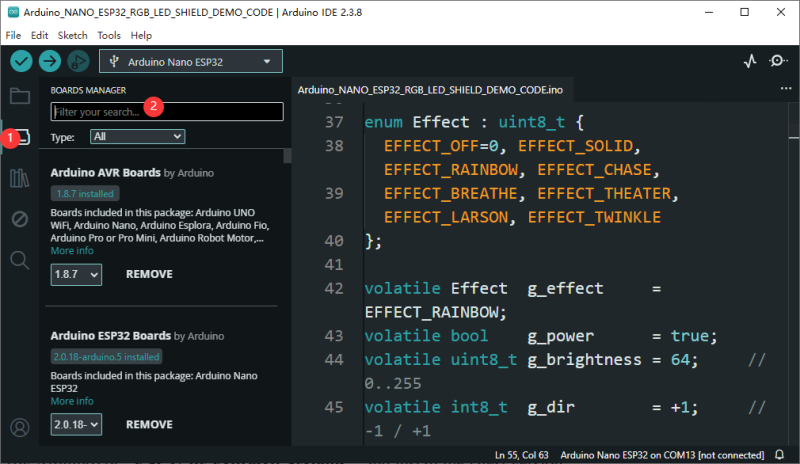This screenshot has width=800, height=464.
Task: Start debugging with the debug icon
Action: coord(78,61)
